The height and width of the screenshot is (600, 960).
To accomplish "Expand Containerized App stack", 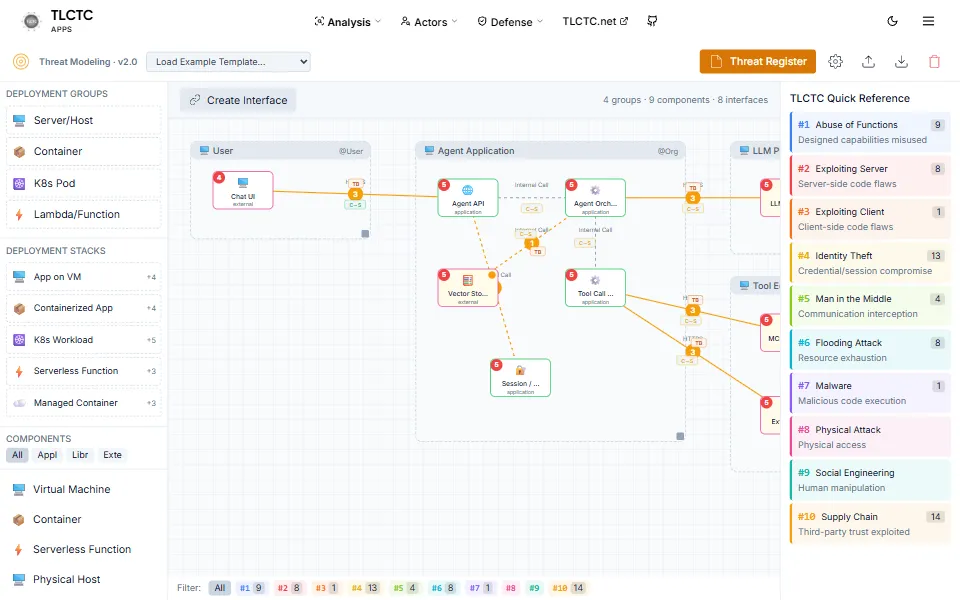I will (x=84, y=308).
